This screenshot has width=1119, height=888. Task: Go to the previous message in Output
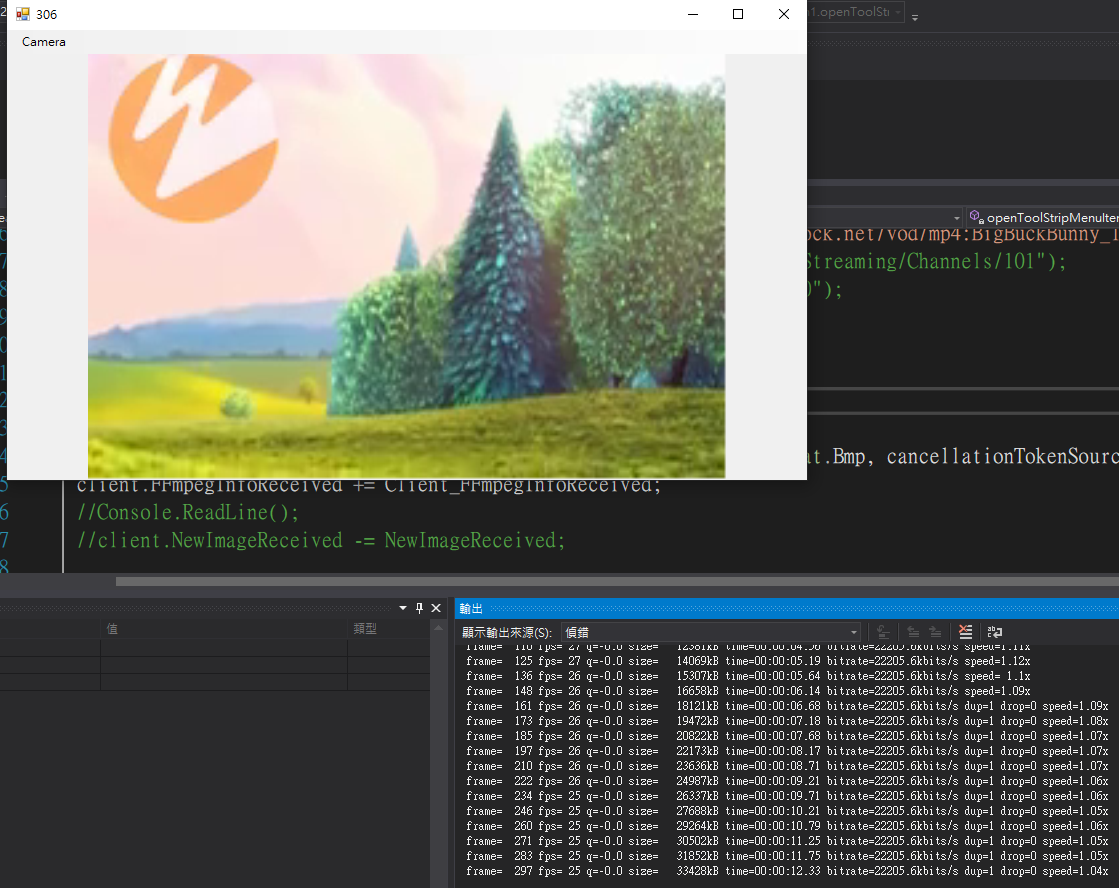[x=913, y=632]
